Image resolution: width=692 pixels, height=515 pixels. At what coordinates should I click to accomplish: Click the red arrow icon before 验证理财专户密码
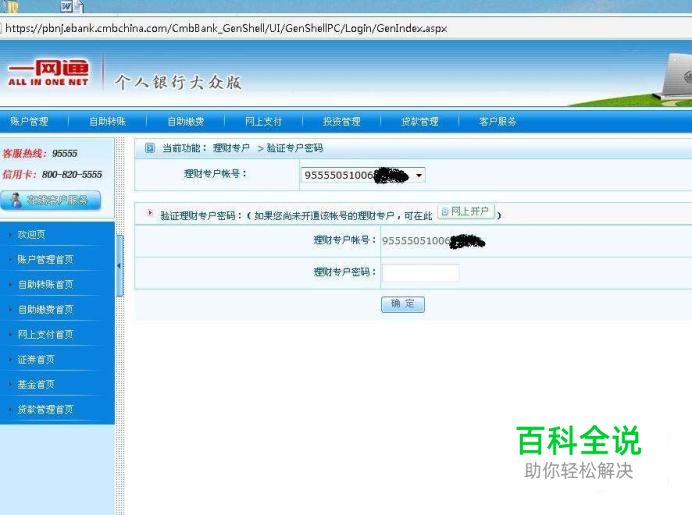[x=150, y=213]
